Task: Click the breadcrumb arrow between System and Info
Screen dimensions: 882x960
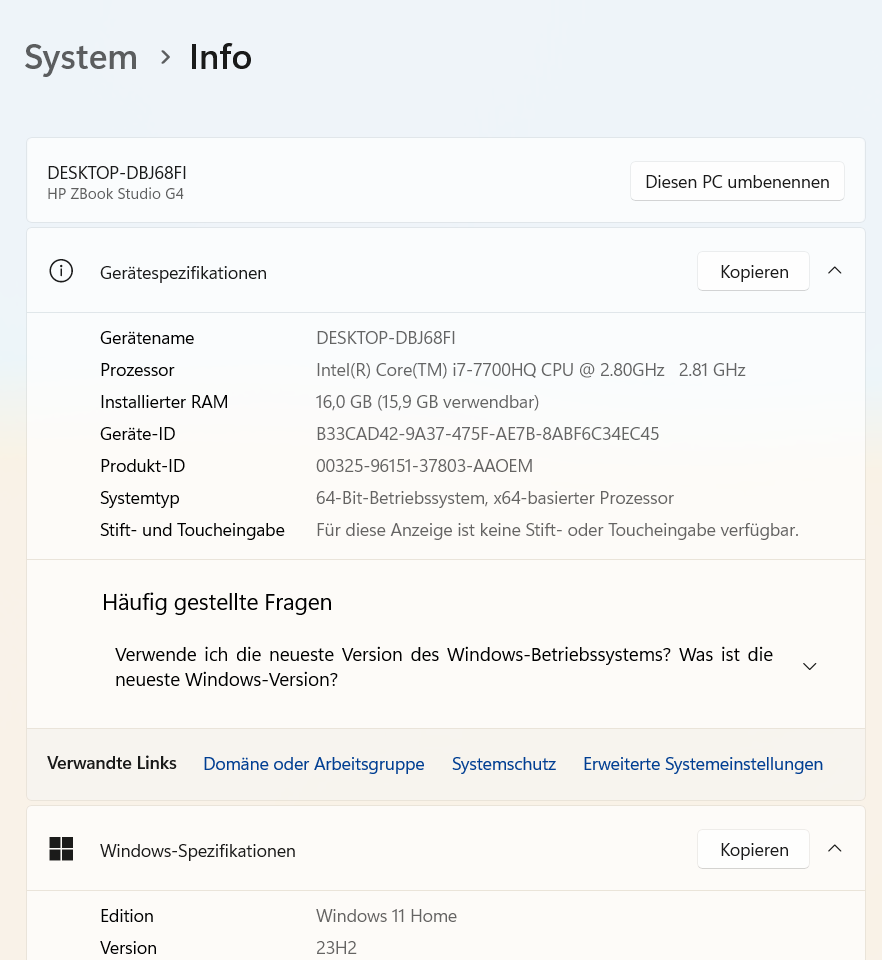Action: [x=165, y=58]
